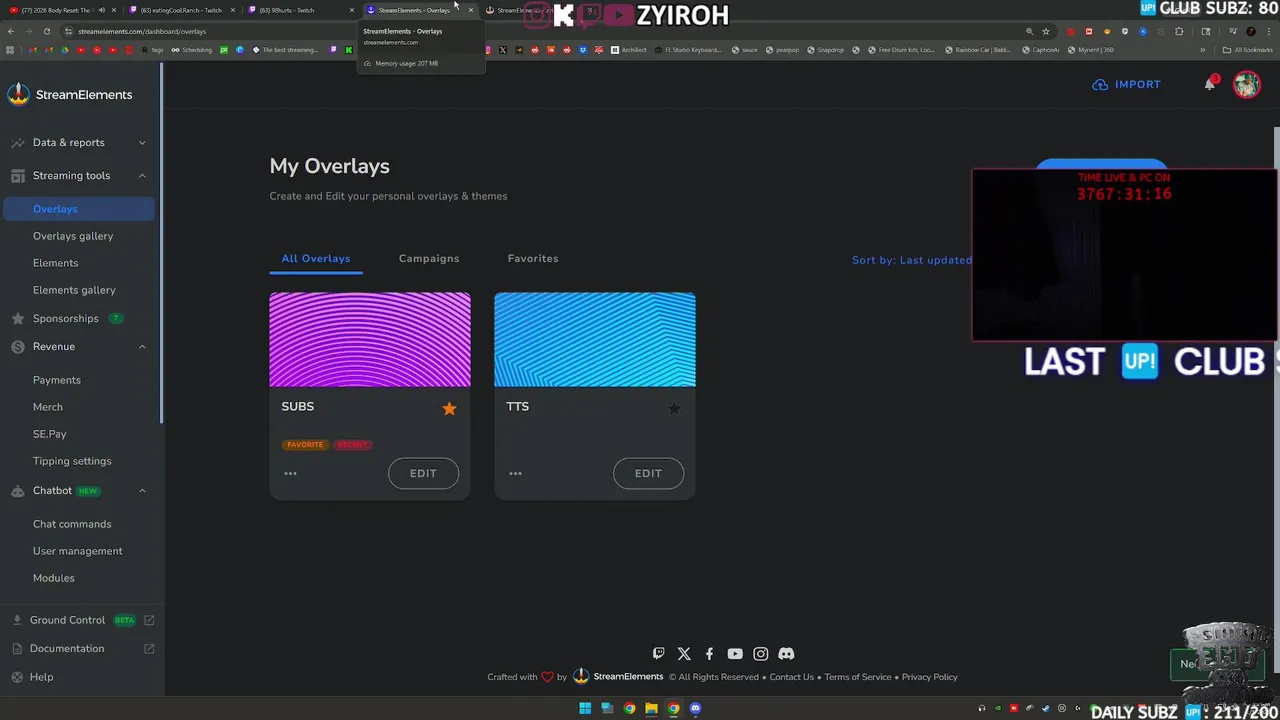This screenshot has height=720, width=1280.
Task: Click the cloud Import icon
Action: [x=1100, y=85]
